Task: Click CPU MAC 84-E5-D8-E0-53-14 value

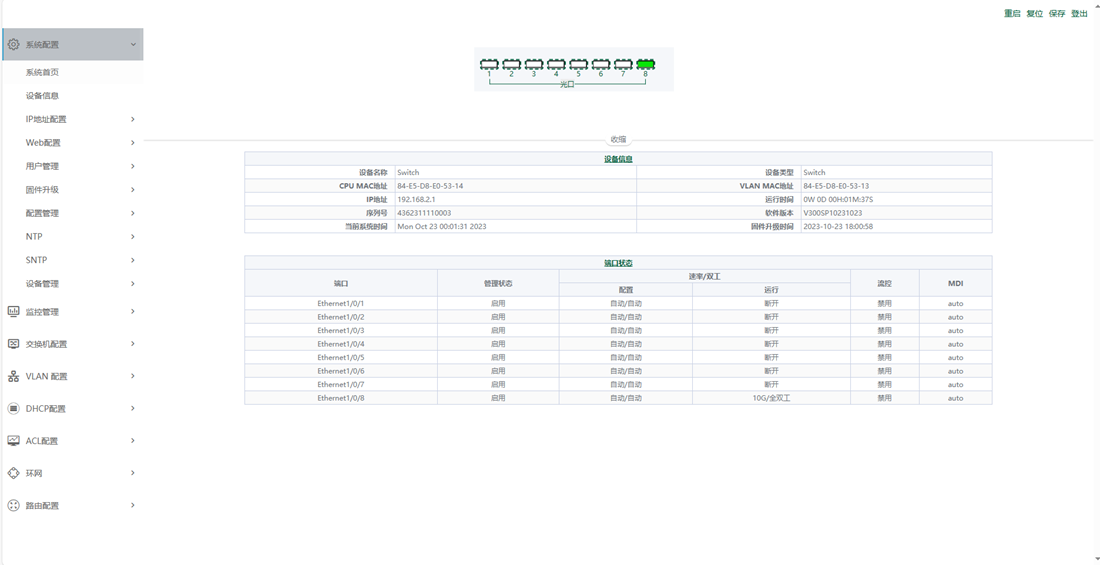Action: coord(430,186)
